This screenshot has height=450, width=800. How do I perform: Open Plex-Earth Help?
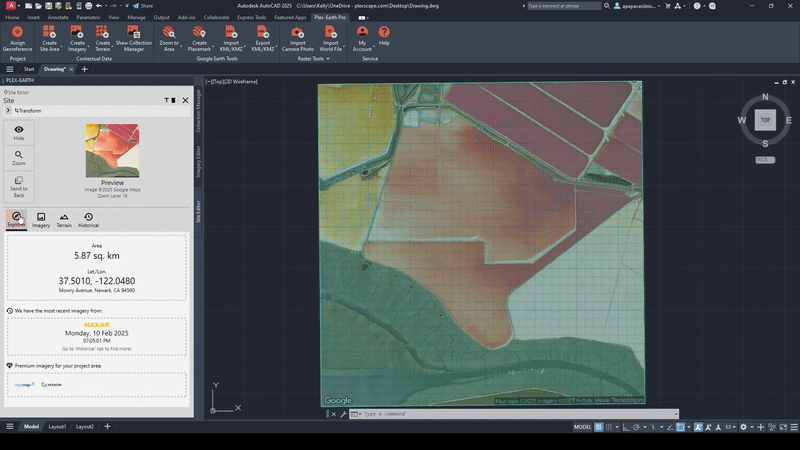(x=384, y=36)
